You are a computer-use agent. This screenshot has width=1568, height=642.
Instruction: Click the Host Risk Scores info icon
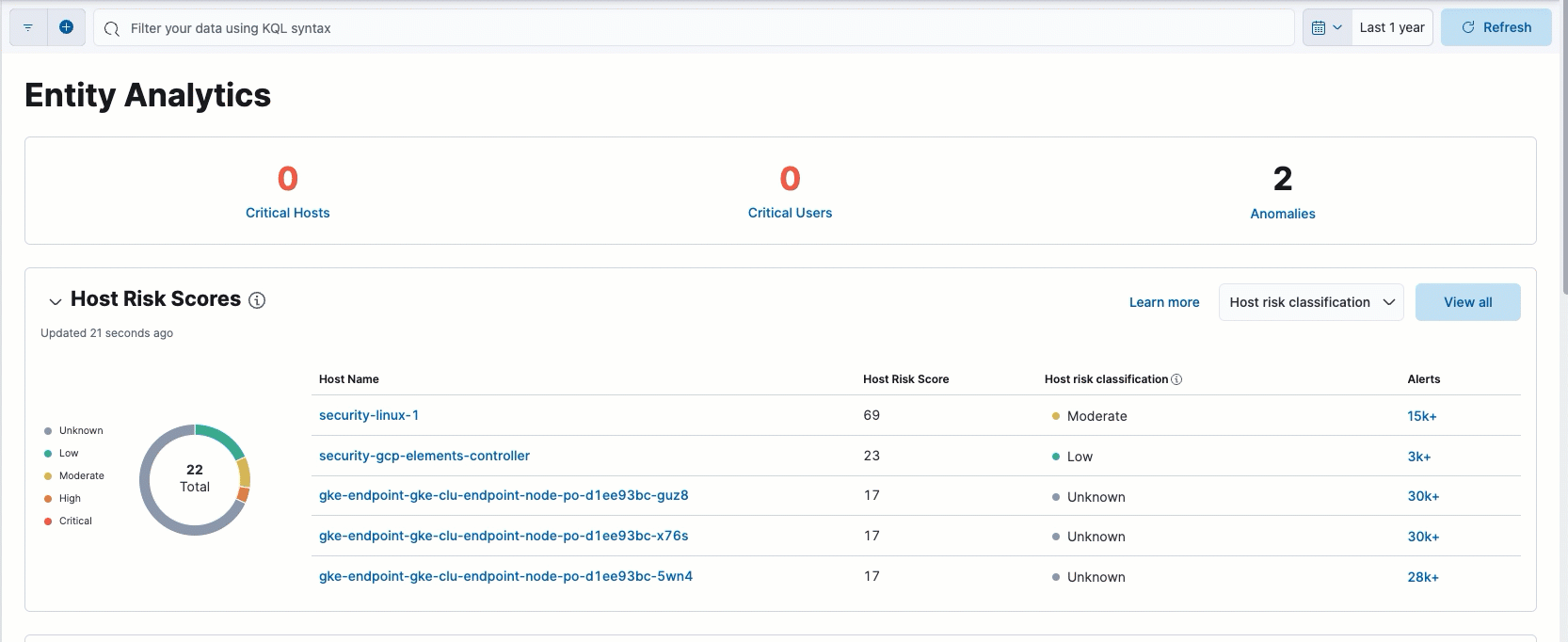tap(257, 300)
